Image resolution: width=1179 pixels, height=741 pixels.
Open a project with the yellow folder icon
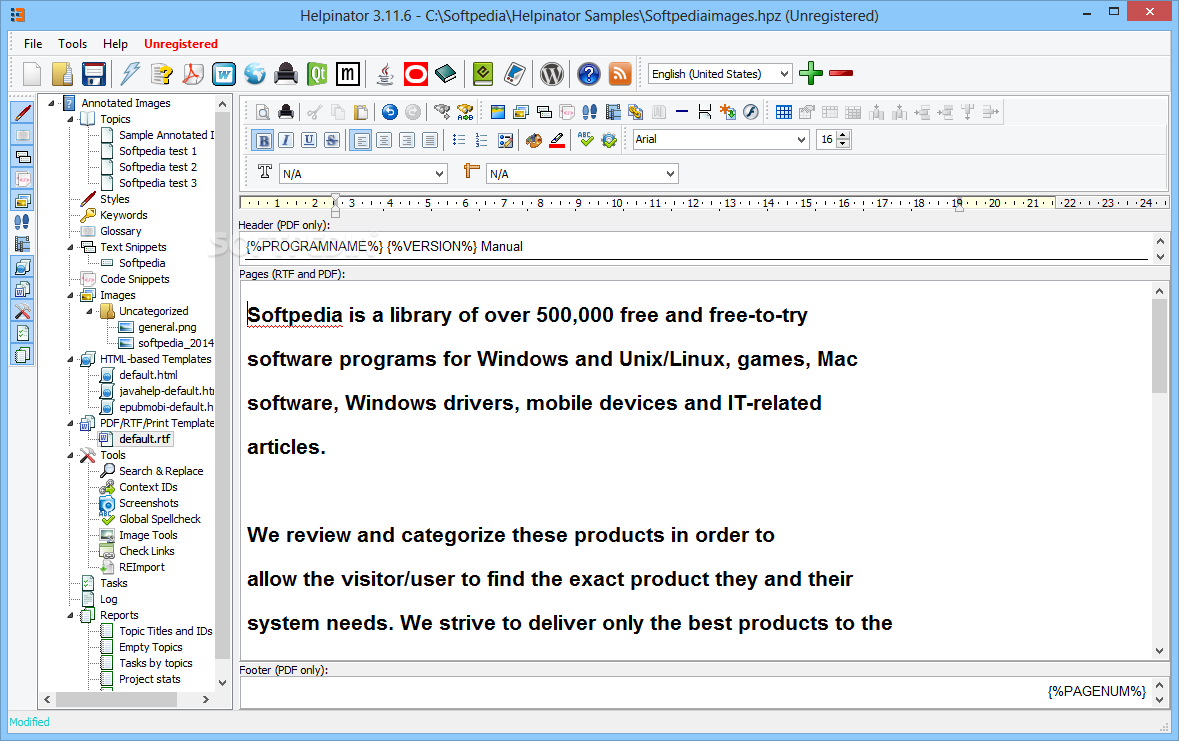[62, 74]
